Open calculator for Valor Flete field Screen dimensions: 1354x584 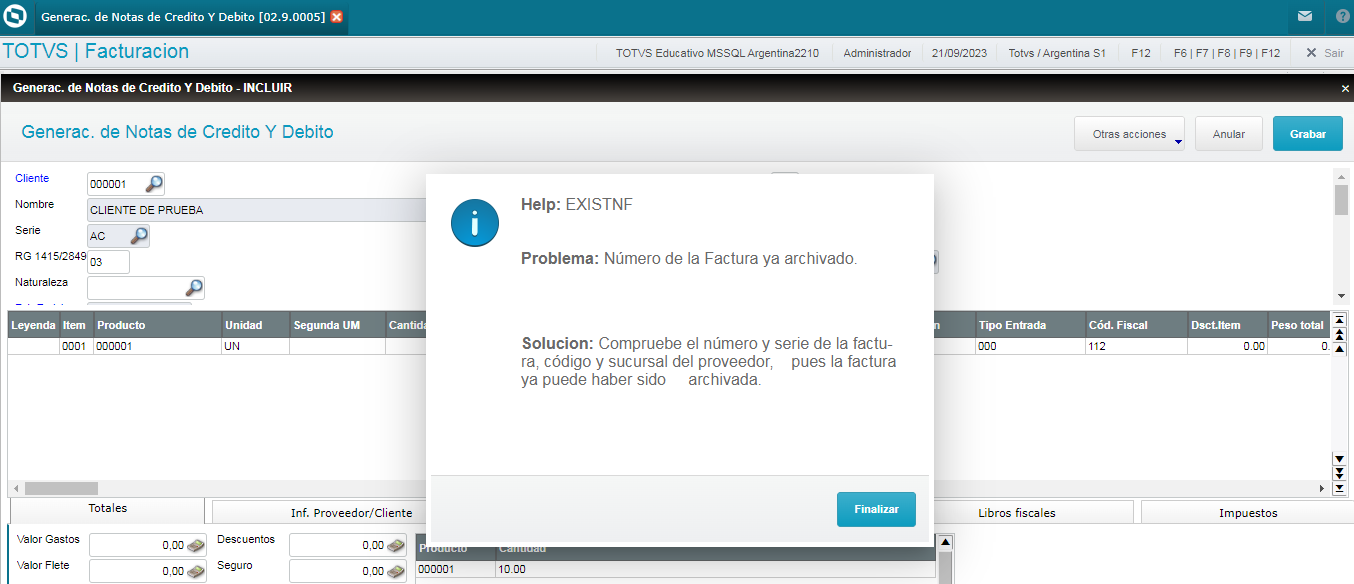pos(198,571)
